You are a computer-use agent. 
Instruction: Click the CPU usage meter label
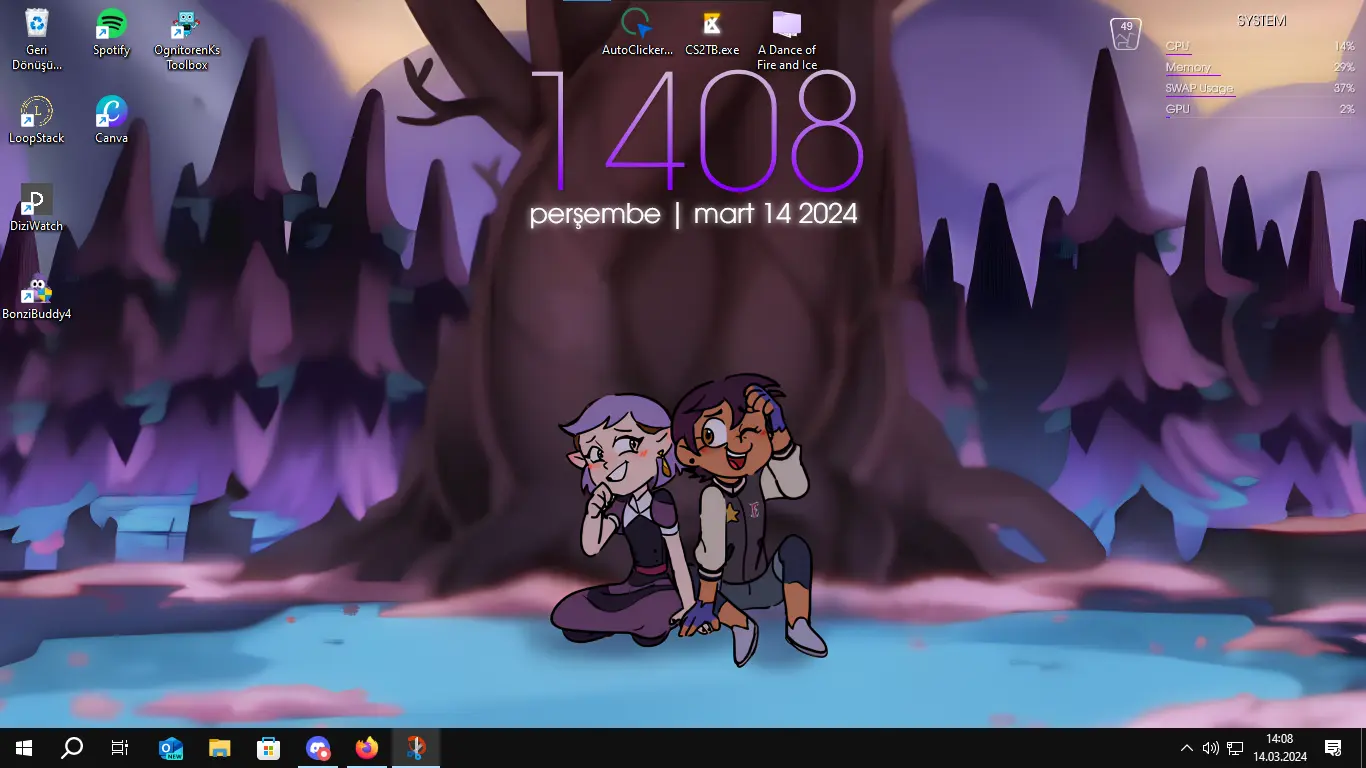click(1177, 46)
